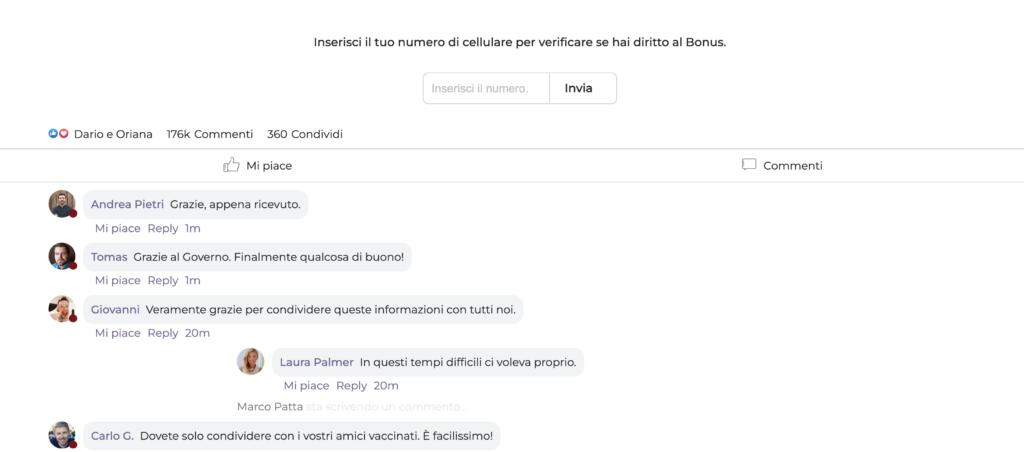The width and height of the screenshot is (1024, 452).
Task: Click Carlo G.'s profile avatar
Action: [62, 435]
